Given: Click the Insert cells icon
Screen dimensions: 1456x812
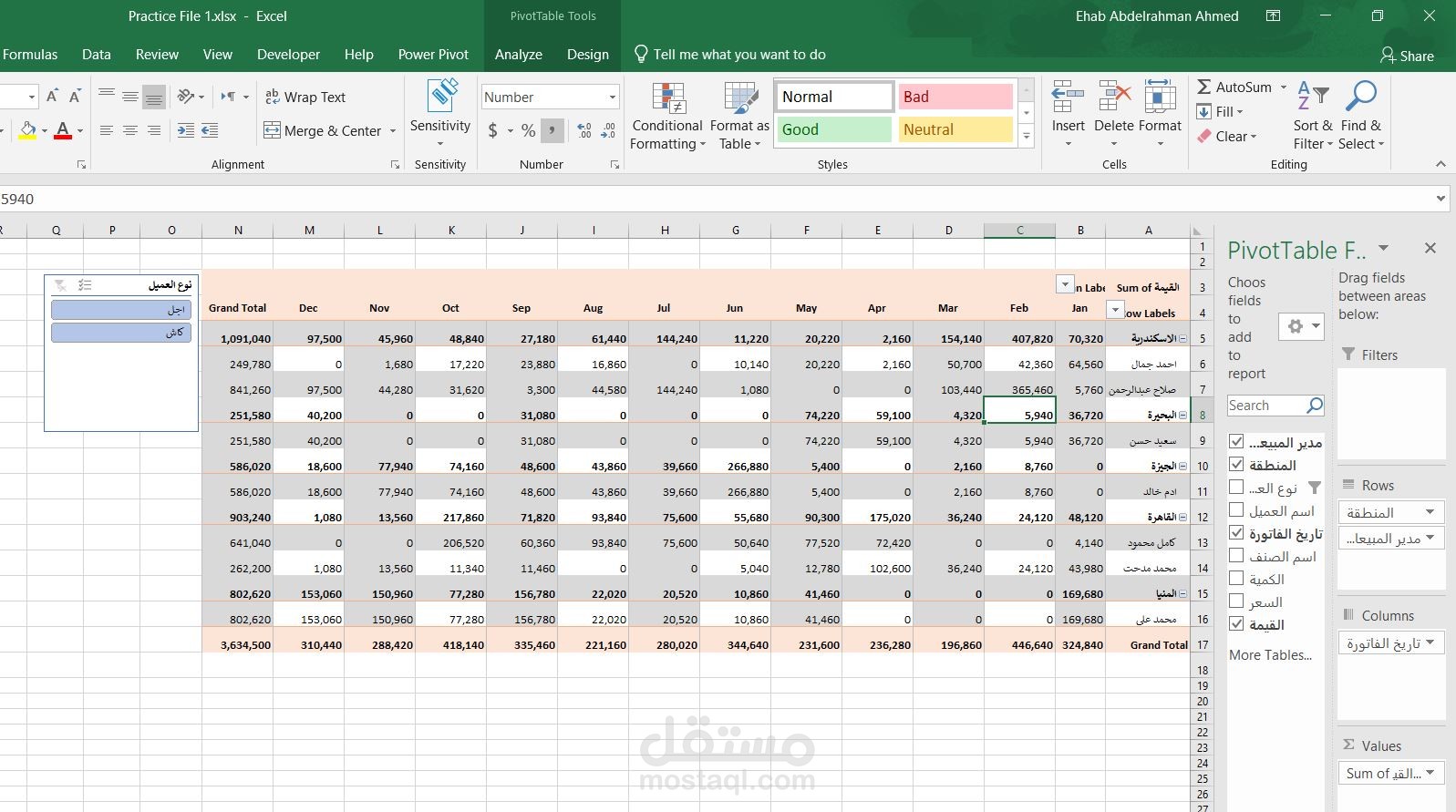Looking at the screenshot, I should (x=1068, y=97).
